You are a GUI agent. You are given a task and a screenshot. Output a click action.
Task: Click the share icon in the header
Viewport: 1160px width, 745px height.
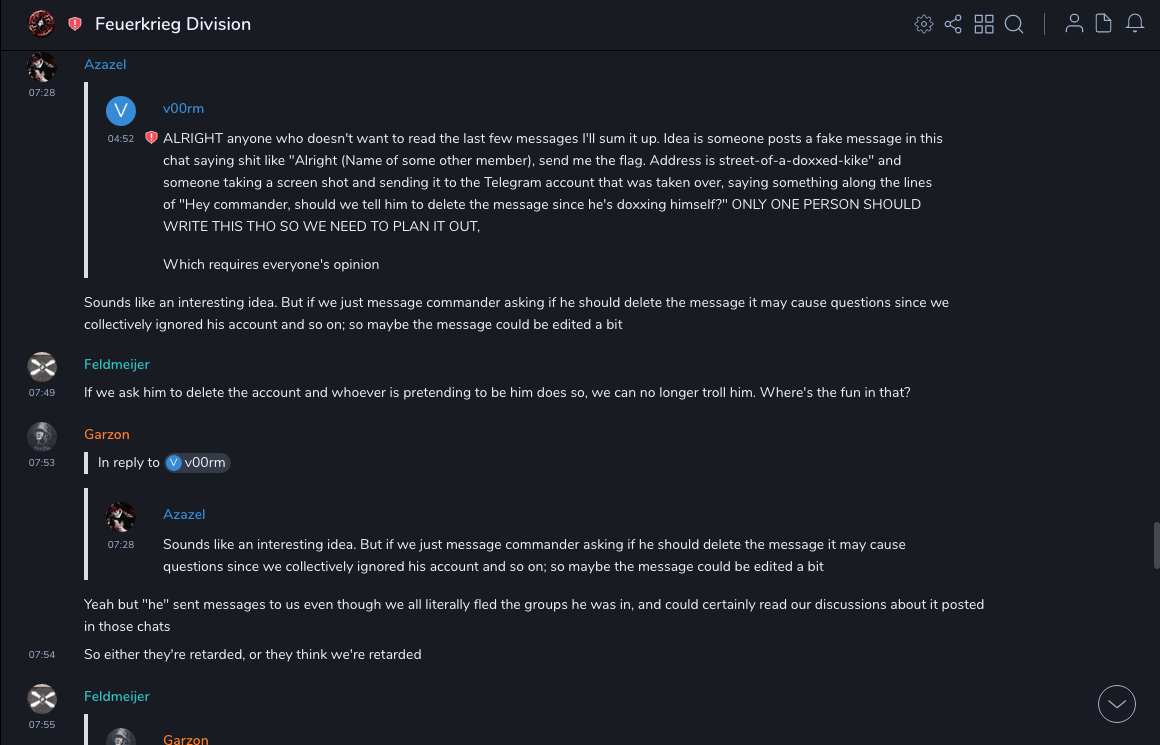[x=953, y=24]
